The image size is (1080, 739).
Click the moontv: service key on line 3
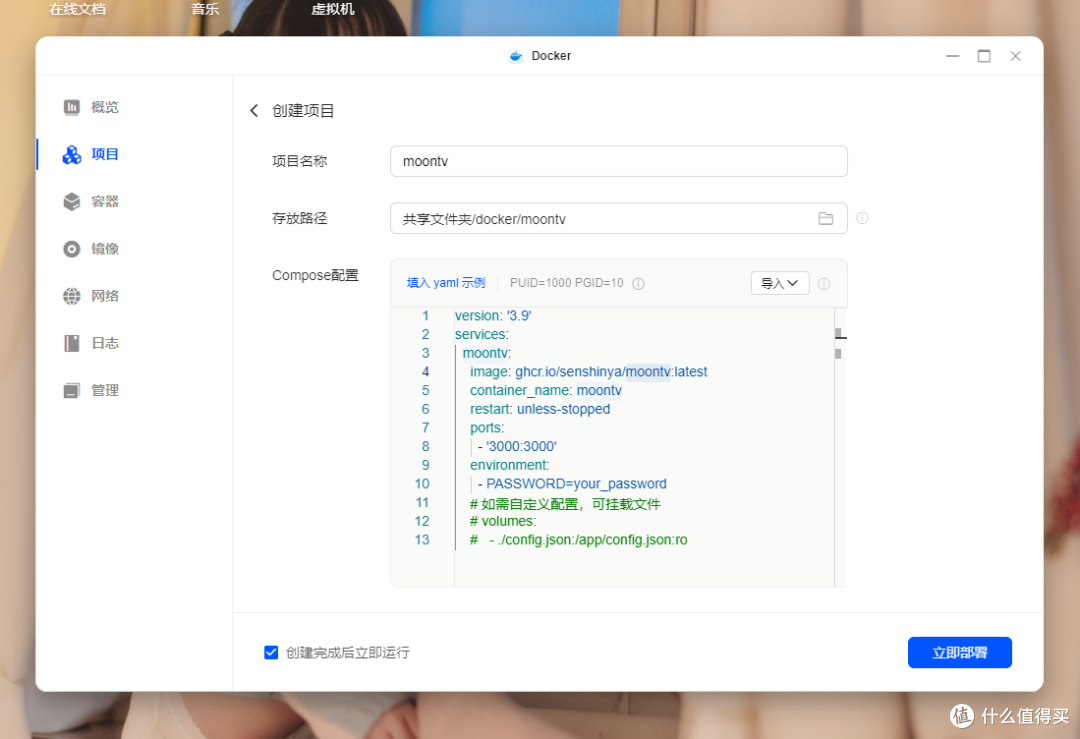(486, 353)
